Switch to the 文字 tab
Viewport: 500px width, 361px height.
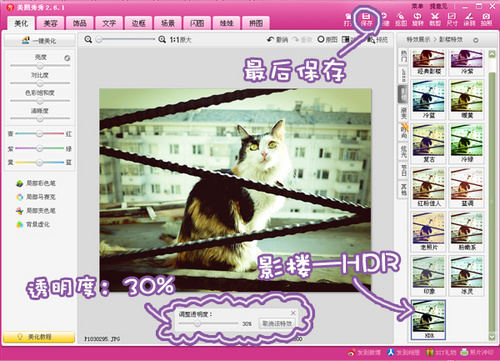[109, 23]
